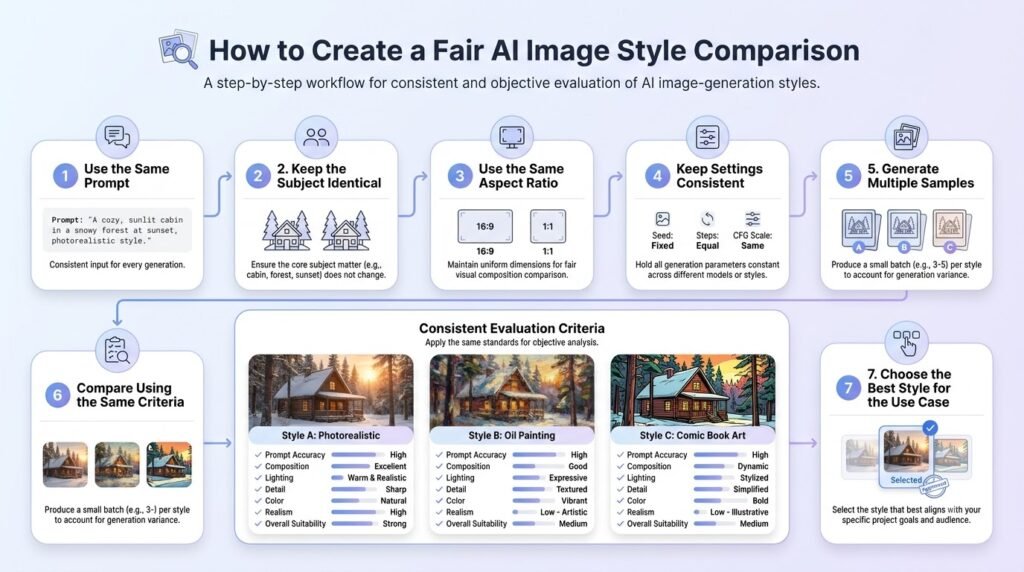This screenshot has height=572, width=1024.
Task: Click the stacked photos icon above Generate Multiple Samples
Action: [906, 136]
